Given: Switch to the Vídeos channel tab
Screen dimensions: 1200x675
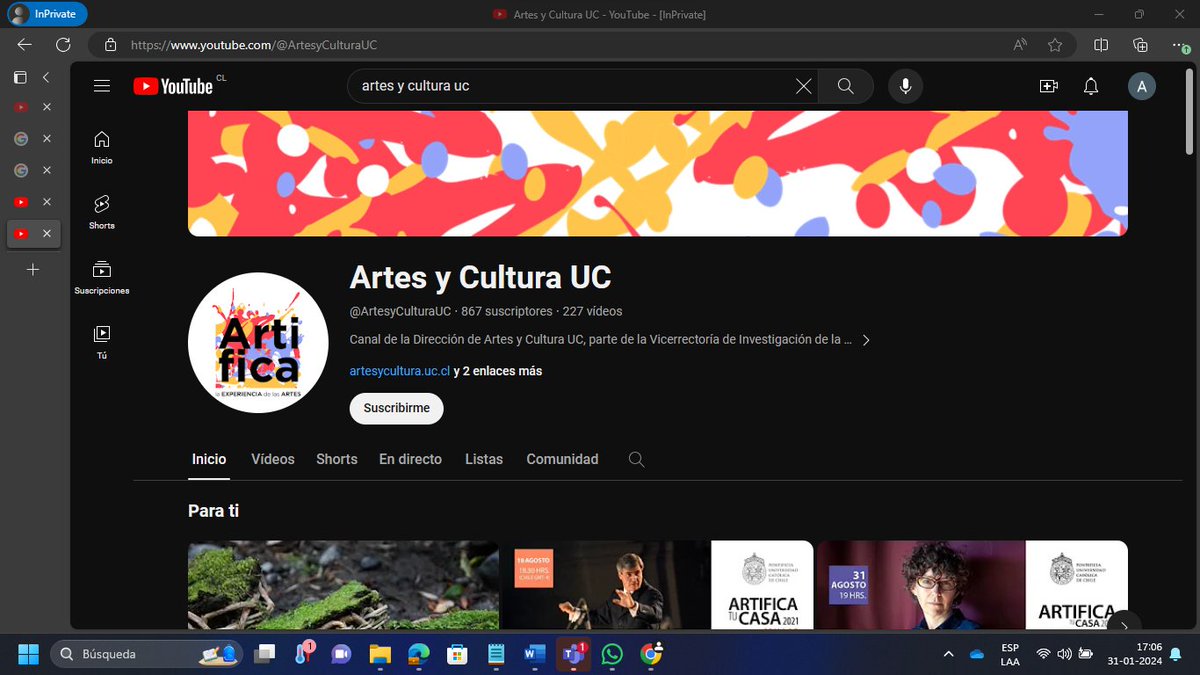Looking at the screenshot, I should coord(273,459).
